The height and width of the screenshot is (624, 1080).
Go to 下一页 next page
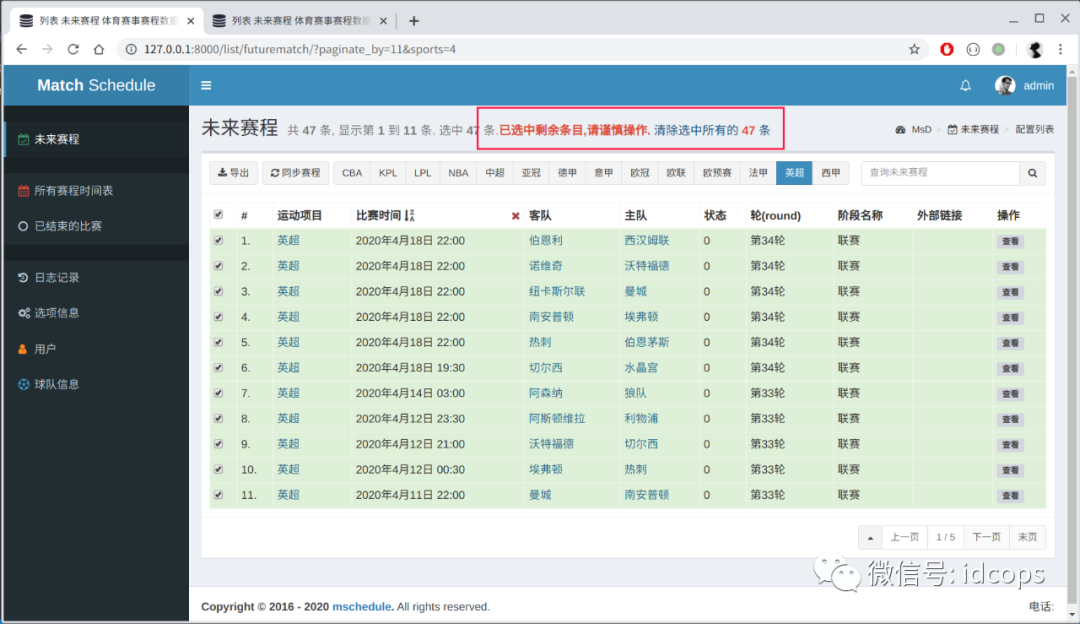click(986, 537)
